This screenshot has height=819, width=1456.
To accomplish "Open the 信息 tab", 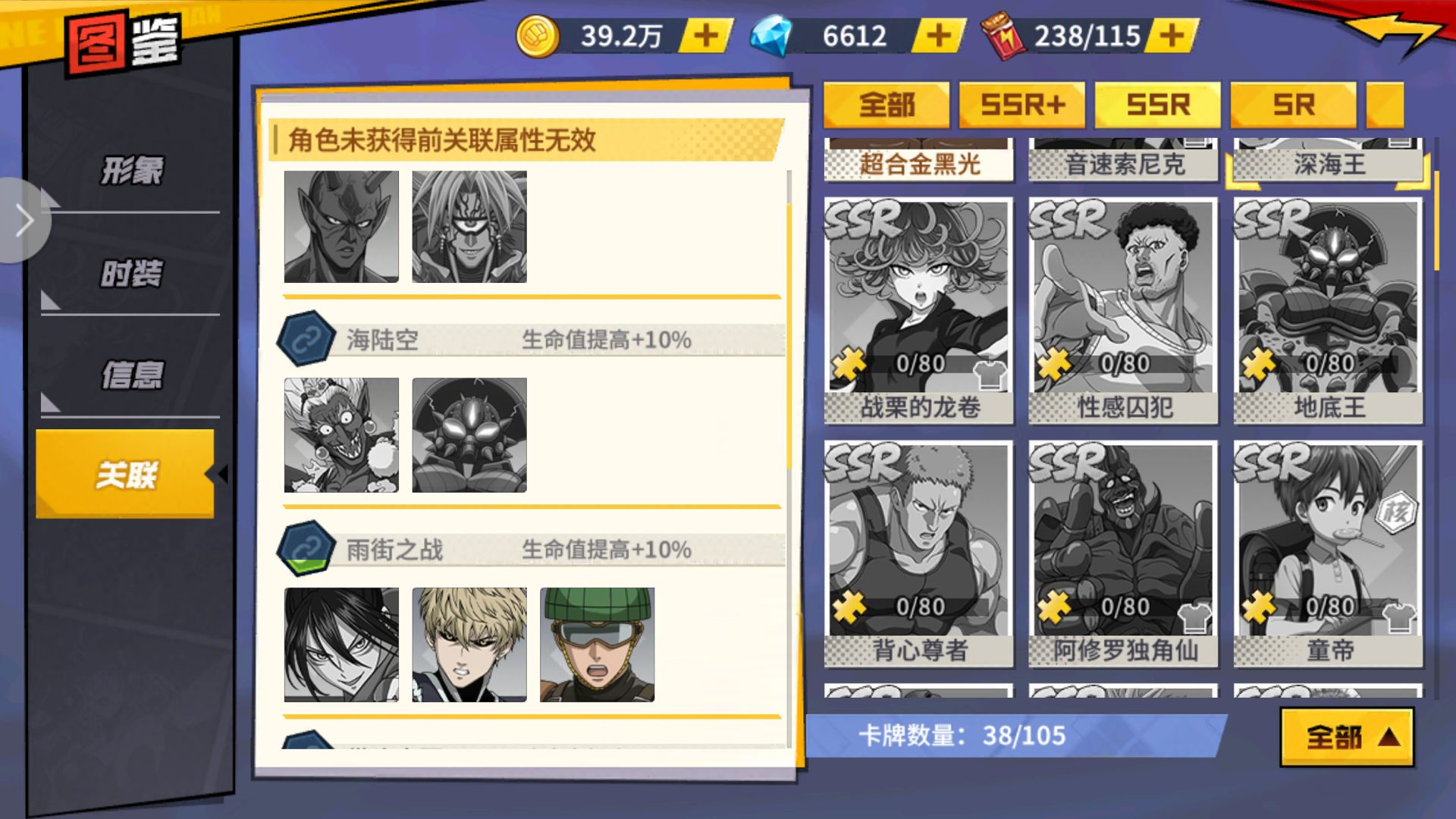I will pyautogui.click(x=130, y=375).
